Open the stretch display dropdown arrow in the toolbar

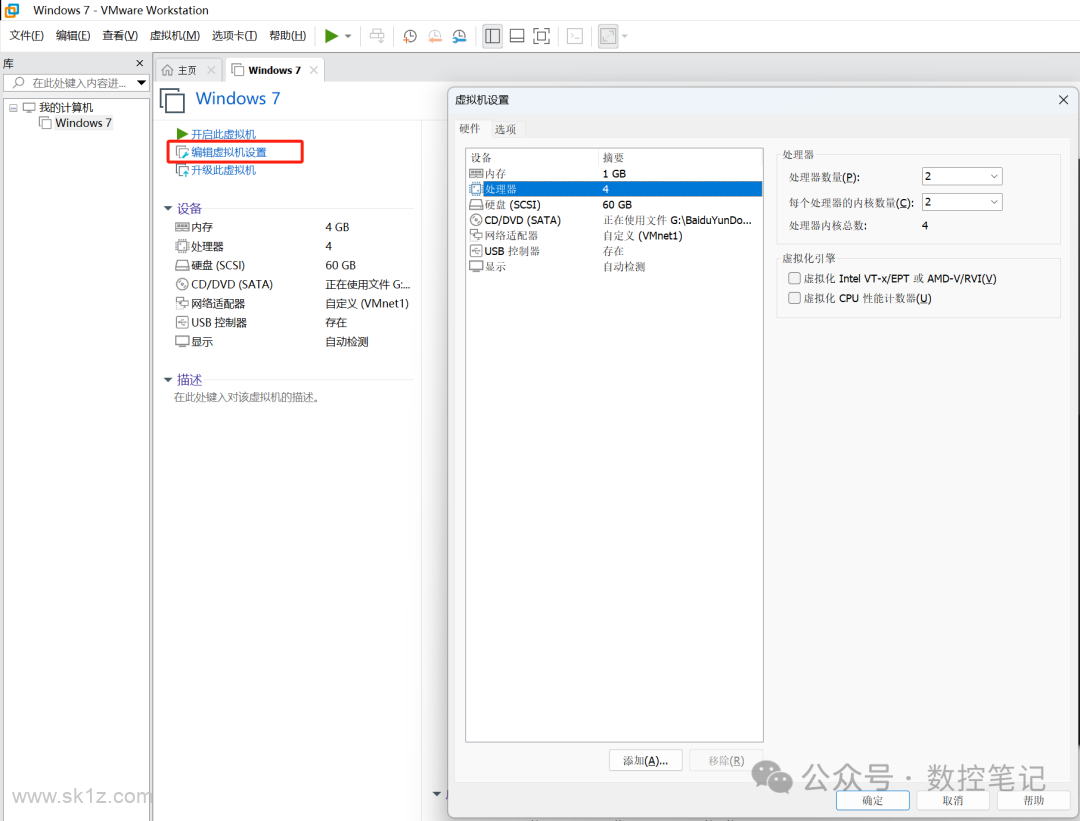tap(625, 36)
